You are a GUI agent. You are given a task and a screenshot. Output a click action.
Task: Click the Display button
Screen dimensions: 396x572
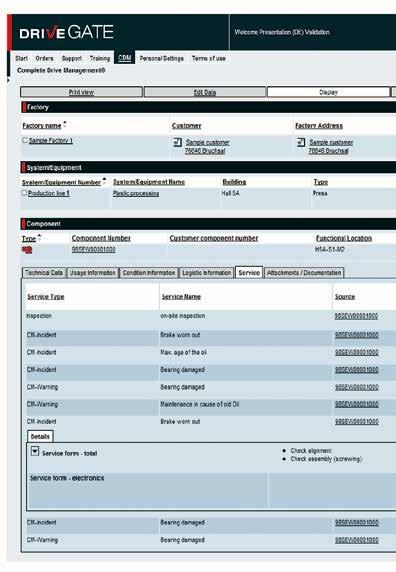pos(328,92)
